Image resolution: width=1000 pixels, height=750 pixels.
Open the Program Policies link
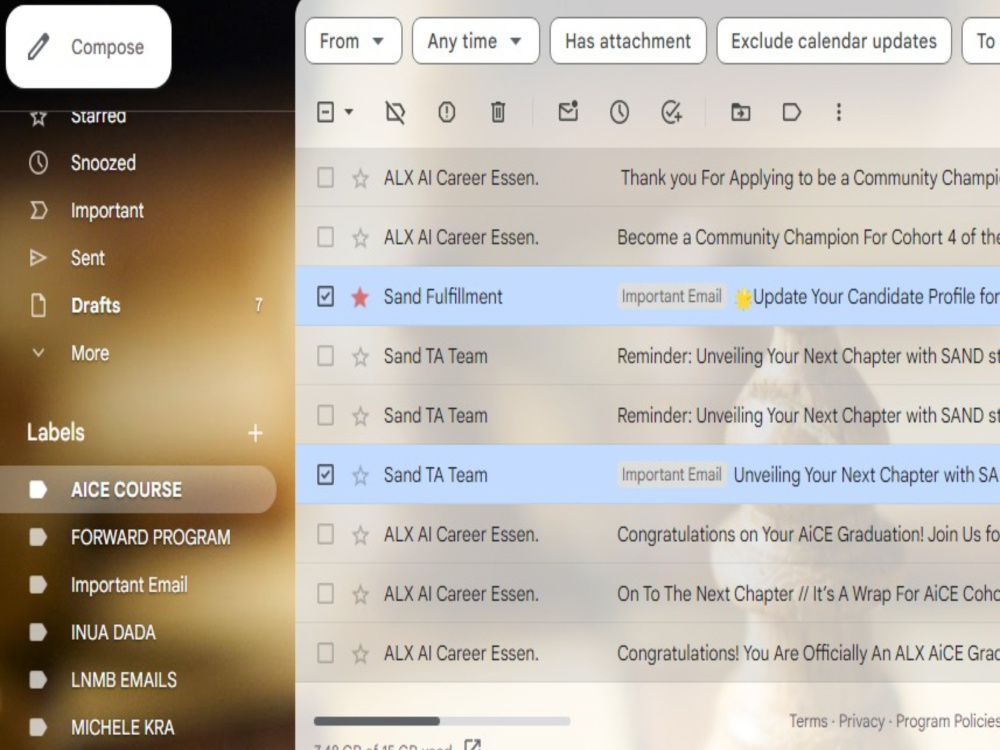click(948, 721)
